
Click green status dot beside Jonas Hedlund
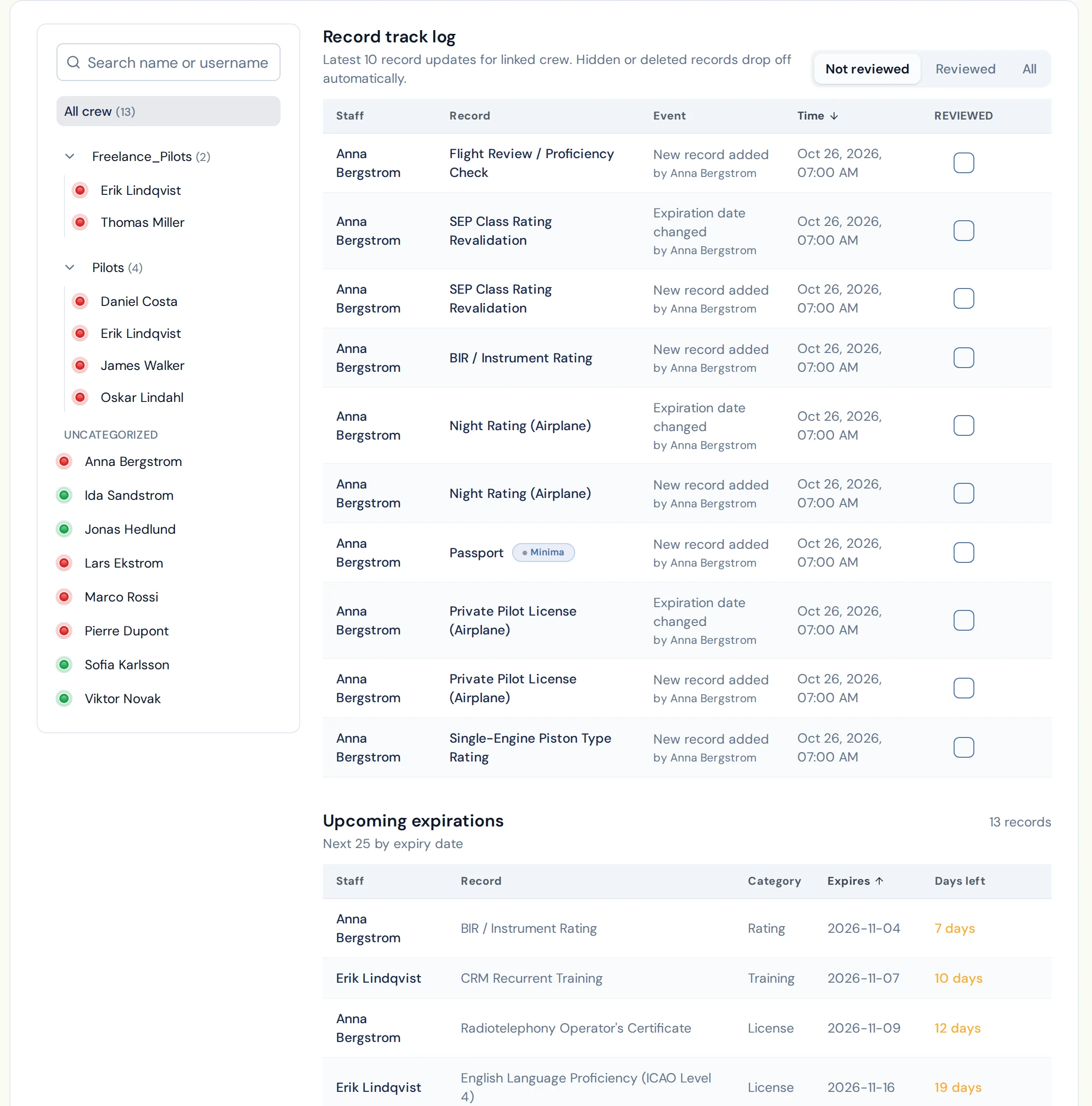(64, 529)
